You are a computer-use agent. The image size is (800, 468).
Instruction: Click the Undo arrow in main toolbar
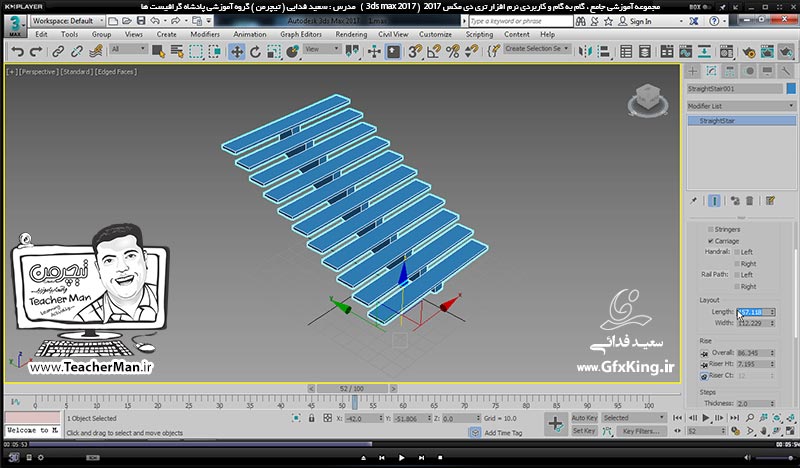[x=17, y=52]
